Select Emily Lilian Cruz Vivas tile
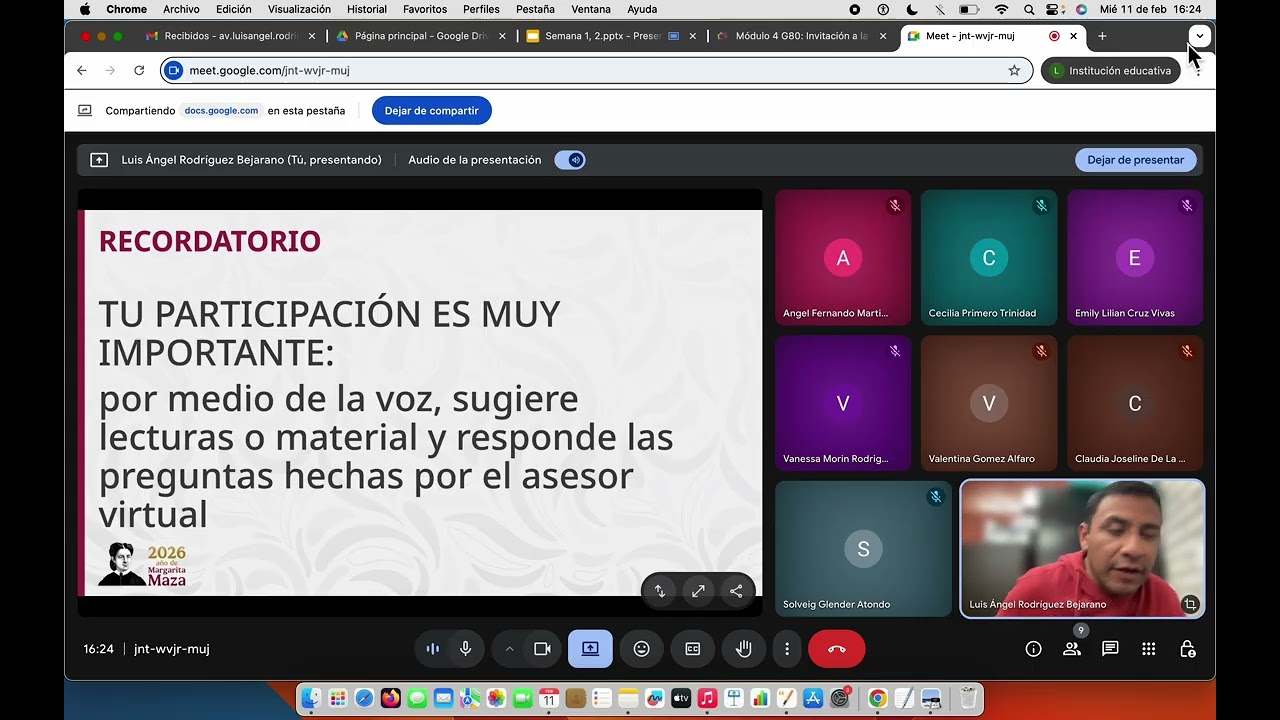 [x=1135, y=258]
